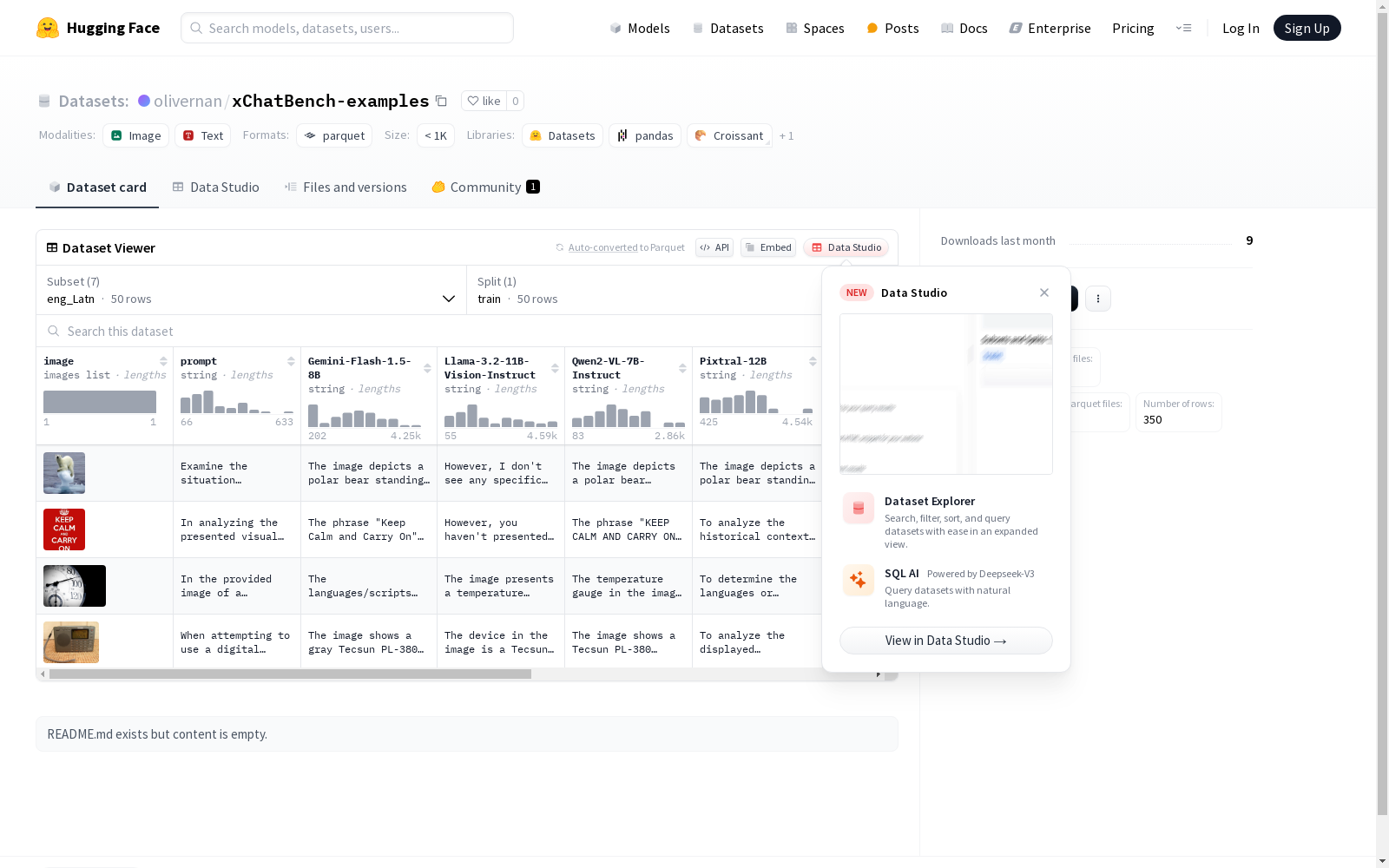Open the Data Studio tab
The width and height of the screenshot is (1389, 868).
(x=215, y=187)
